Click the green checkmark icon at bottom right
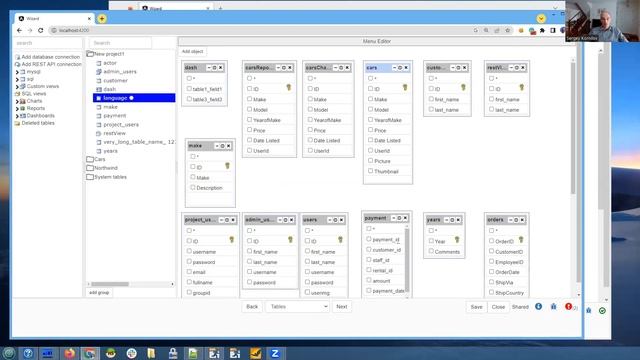The width and height of the screenshot is (640, 360). pos(602,311)
